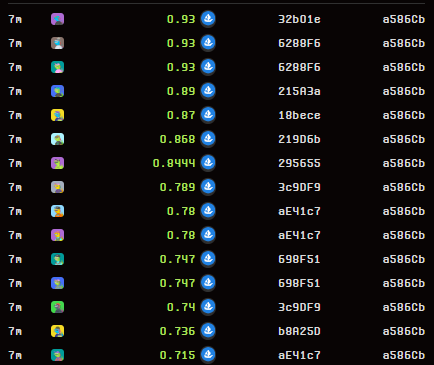
Task: Click the address 18bece
Action: point(299,115)
